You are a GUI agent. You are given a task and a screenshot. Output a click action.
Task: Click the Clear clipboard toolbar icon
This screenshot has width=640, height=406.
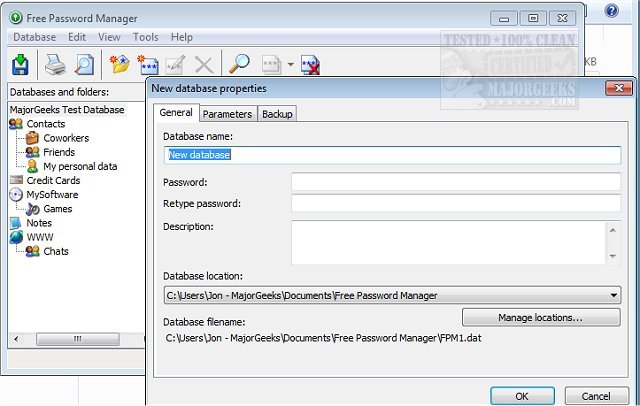(310, 64)
